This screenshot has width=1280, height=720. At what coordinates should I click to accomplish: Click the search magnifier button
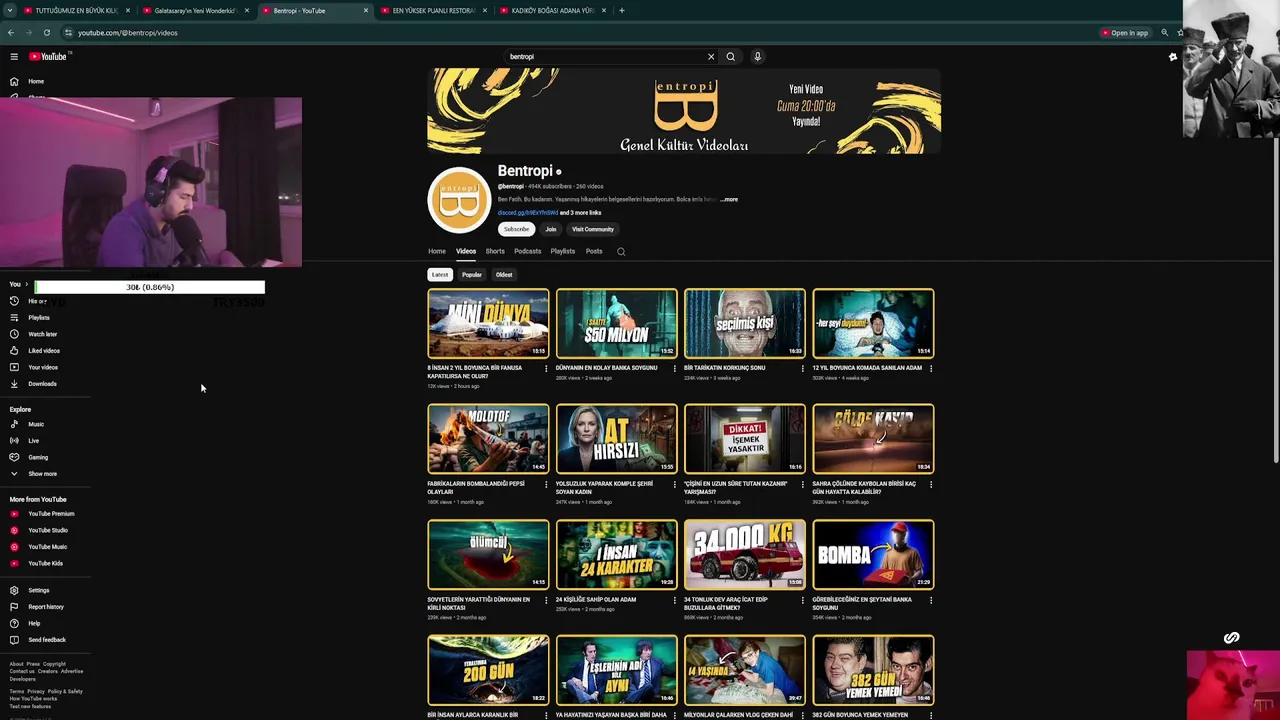click(x=730, y=57)
